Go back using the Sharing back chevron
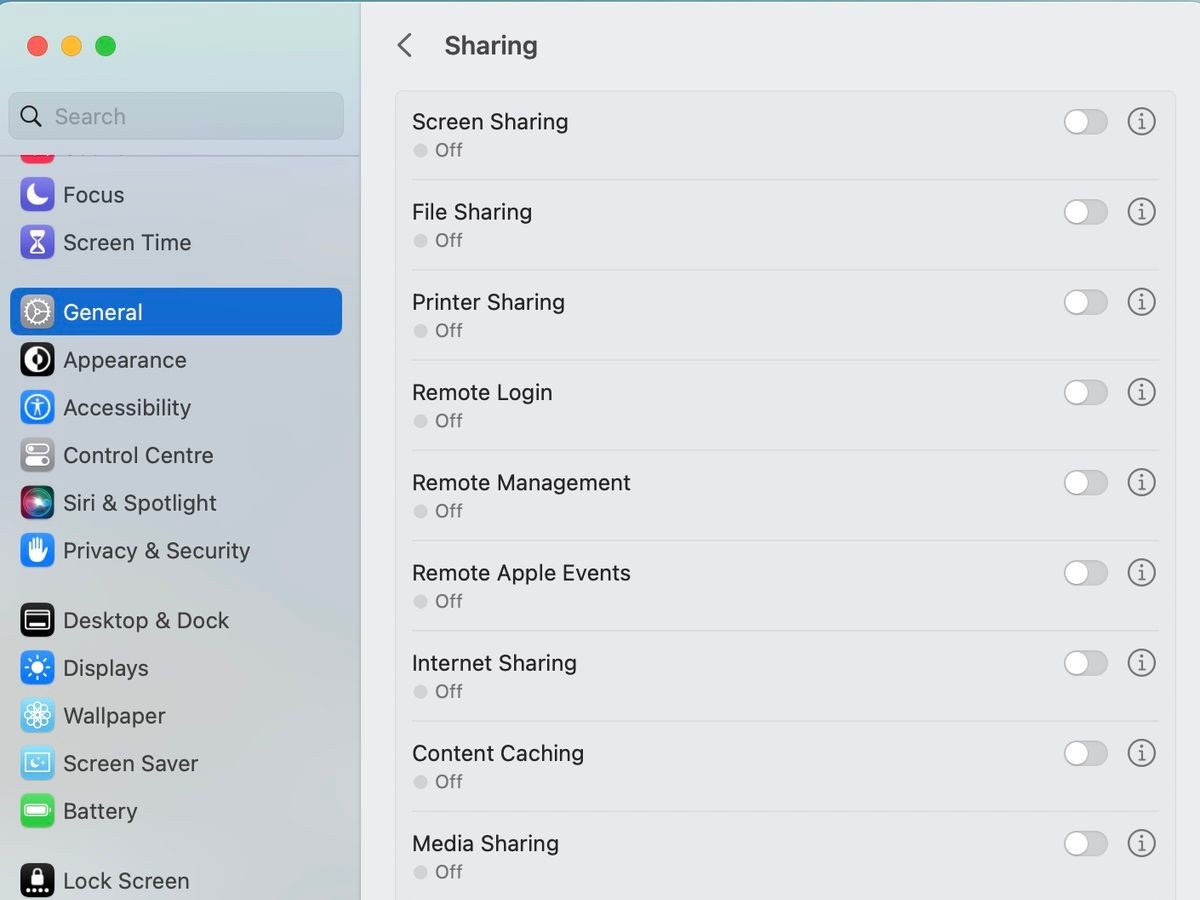Screen dimensions: 1200x900 pyautogui.click(x=404, y=45)
